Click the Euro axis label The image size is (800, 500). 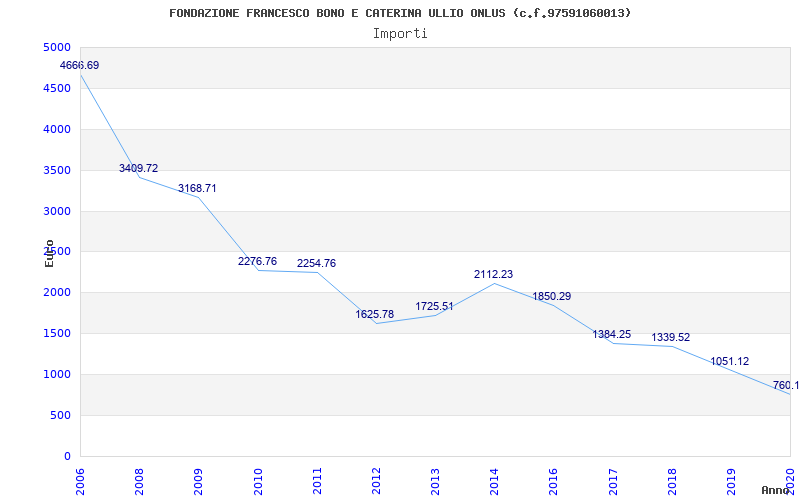coord(49,254)
